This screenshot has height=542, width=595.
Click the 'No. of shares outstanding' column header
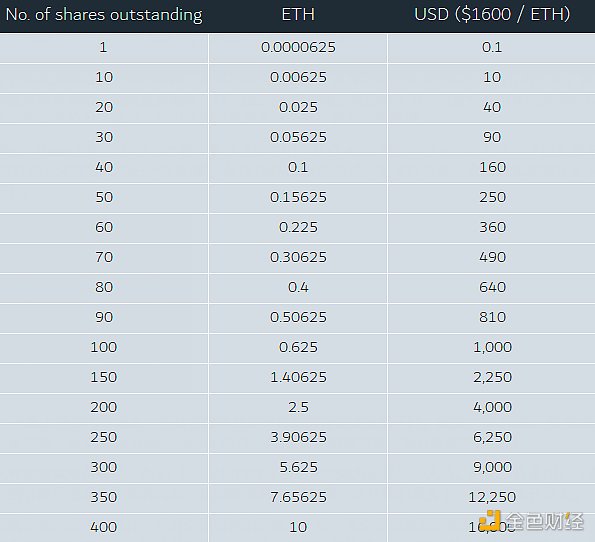pos(104,15)
